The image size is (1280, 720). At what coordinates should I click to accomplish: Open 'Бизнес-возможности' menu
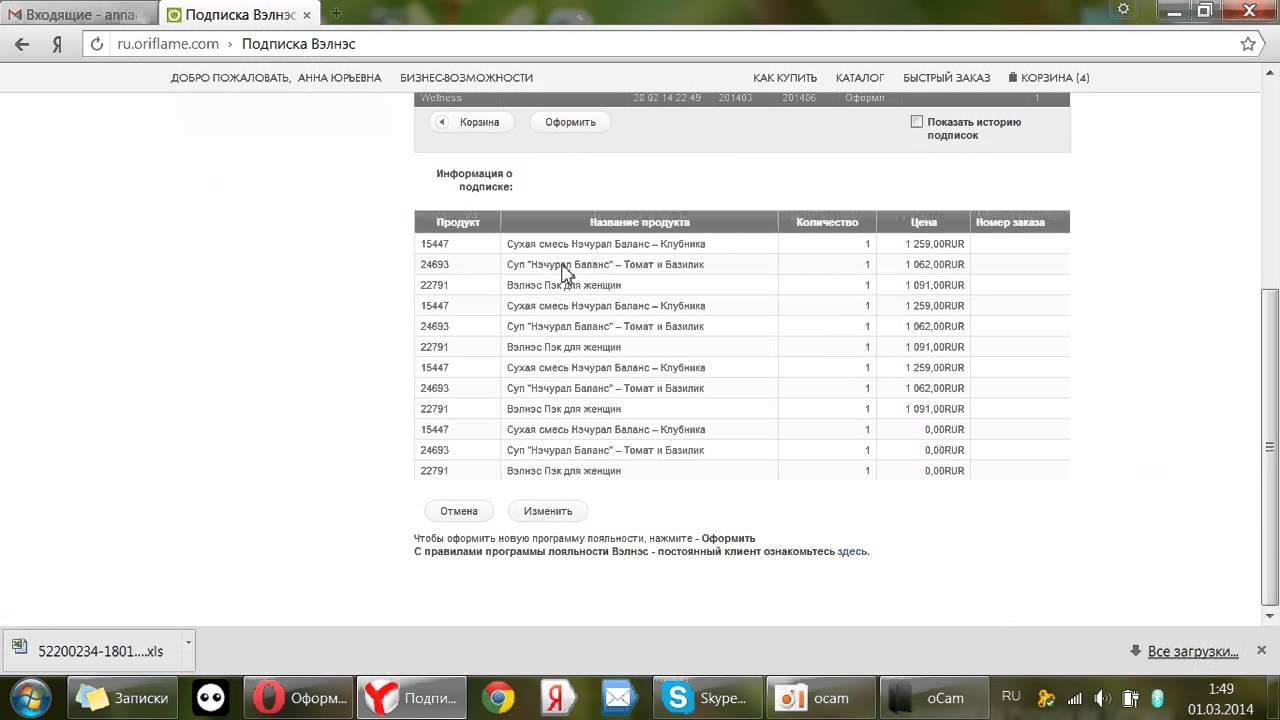(x=466, y=78)
